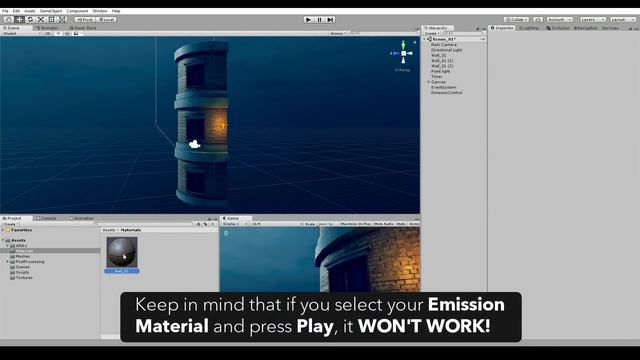Open the Display 1 dropdown in Game view
Viewport: 640px width, 360px height.
click(235, 224)
